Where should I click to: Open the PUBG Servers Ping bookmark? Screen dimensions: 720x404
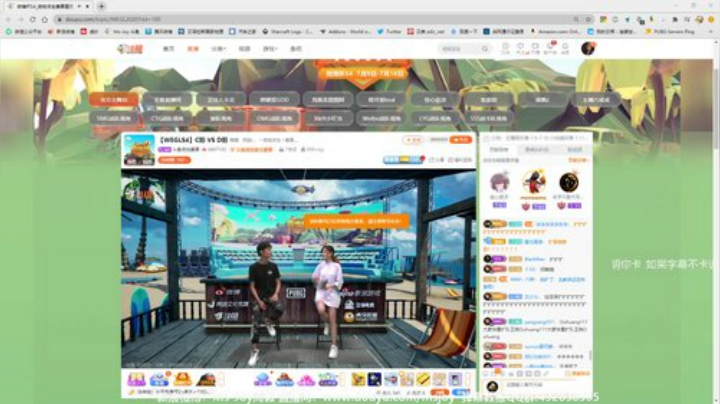tap(670, 32)
